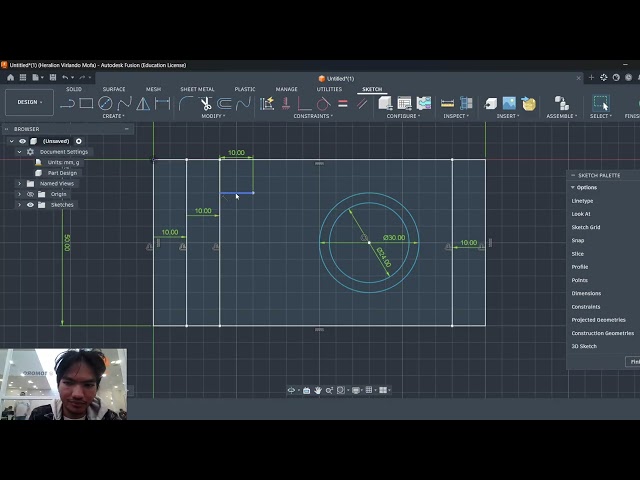Click the Pan hand icon

318,390
